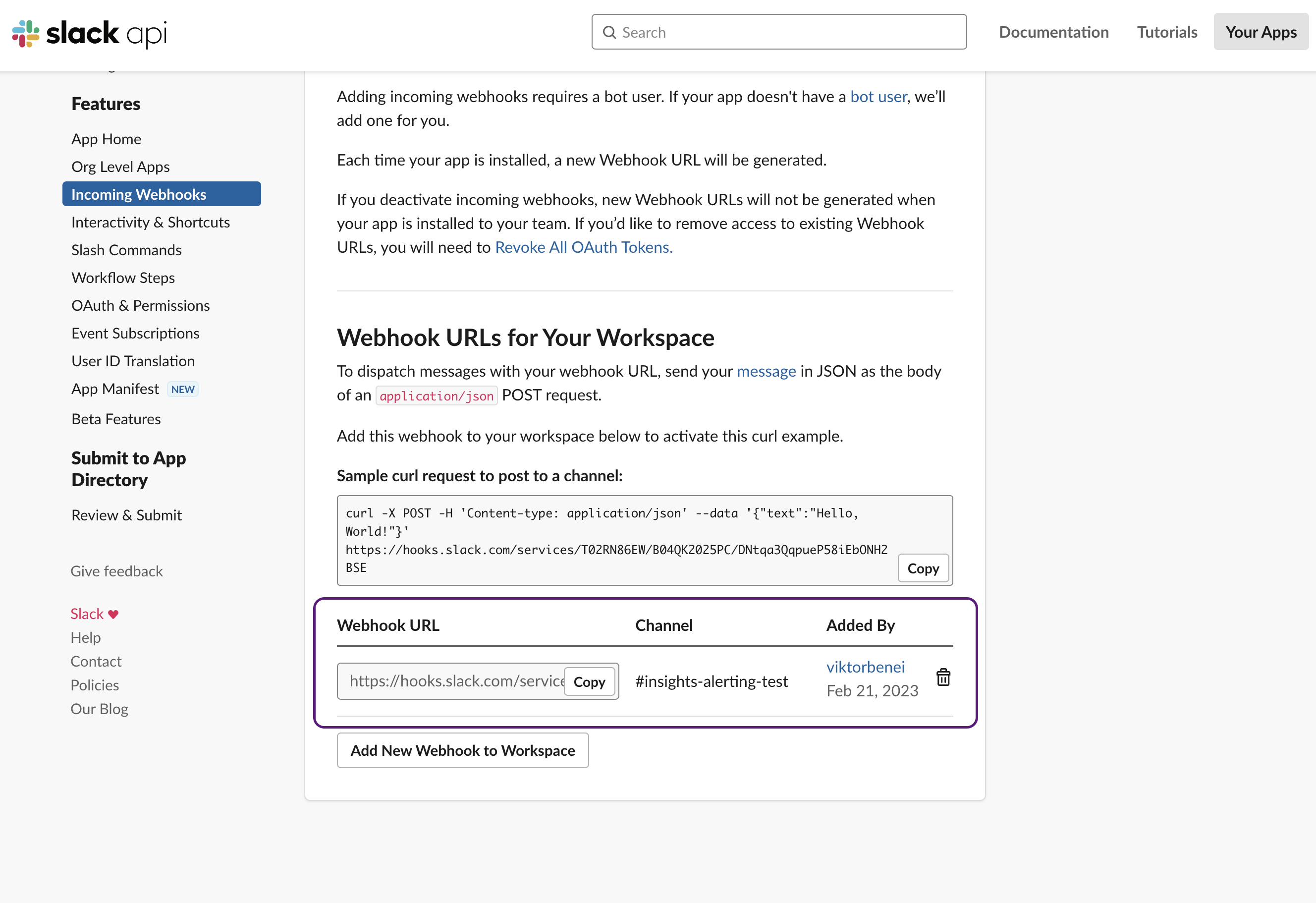Click the Submit to App Directory heading
The height and width of the screenshot is (903, 1316).
pos(128,469)
